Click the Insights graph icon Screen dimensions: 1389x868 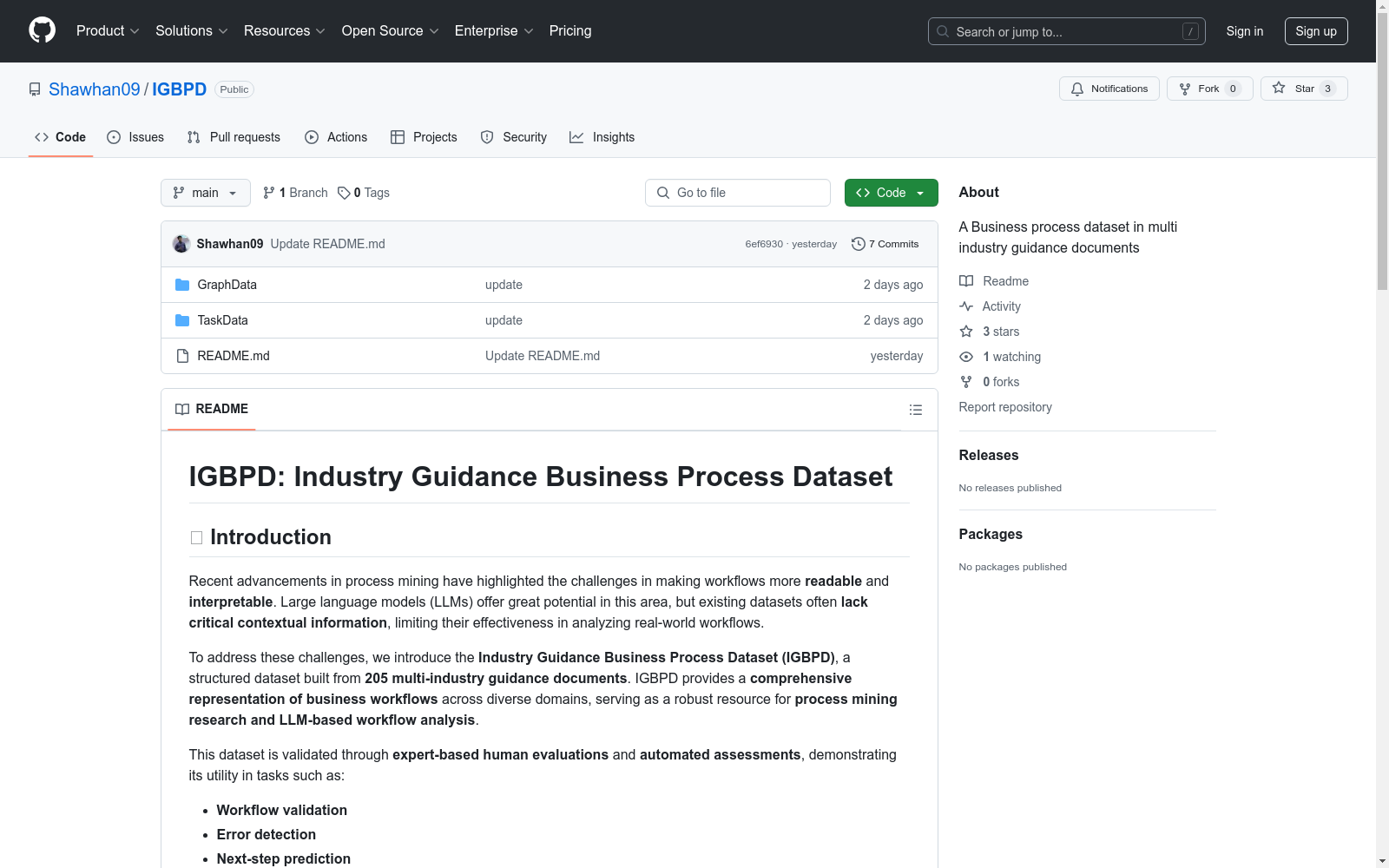(x=576, y=137)
